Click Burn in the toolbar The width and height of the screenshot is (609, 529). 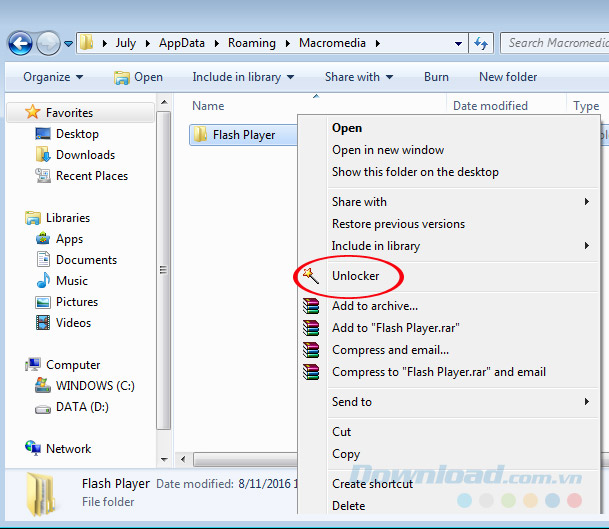pyautogui.click(x=436, y=77)
